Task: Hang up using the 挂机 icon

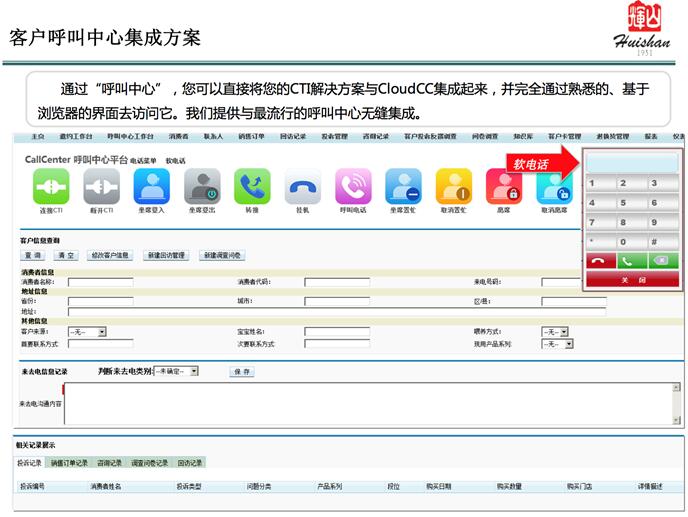Action: [302, 186]
